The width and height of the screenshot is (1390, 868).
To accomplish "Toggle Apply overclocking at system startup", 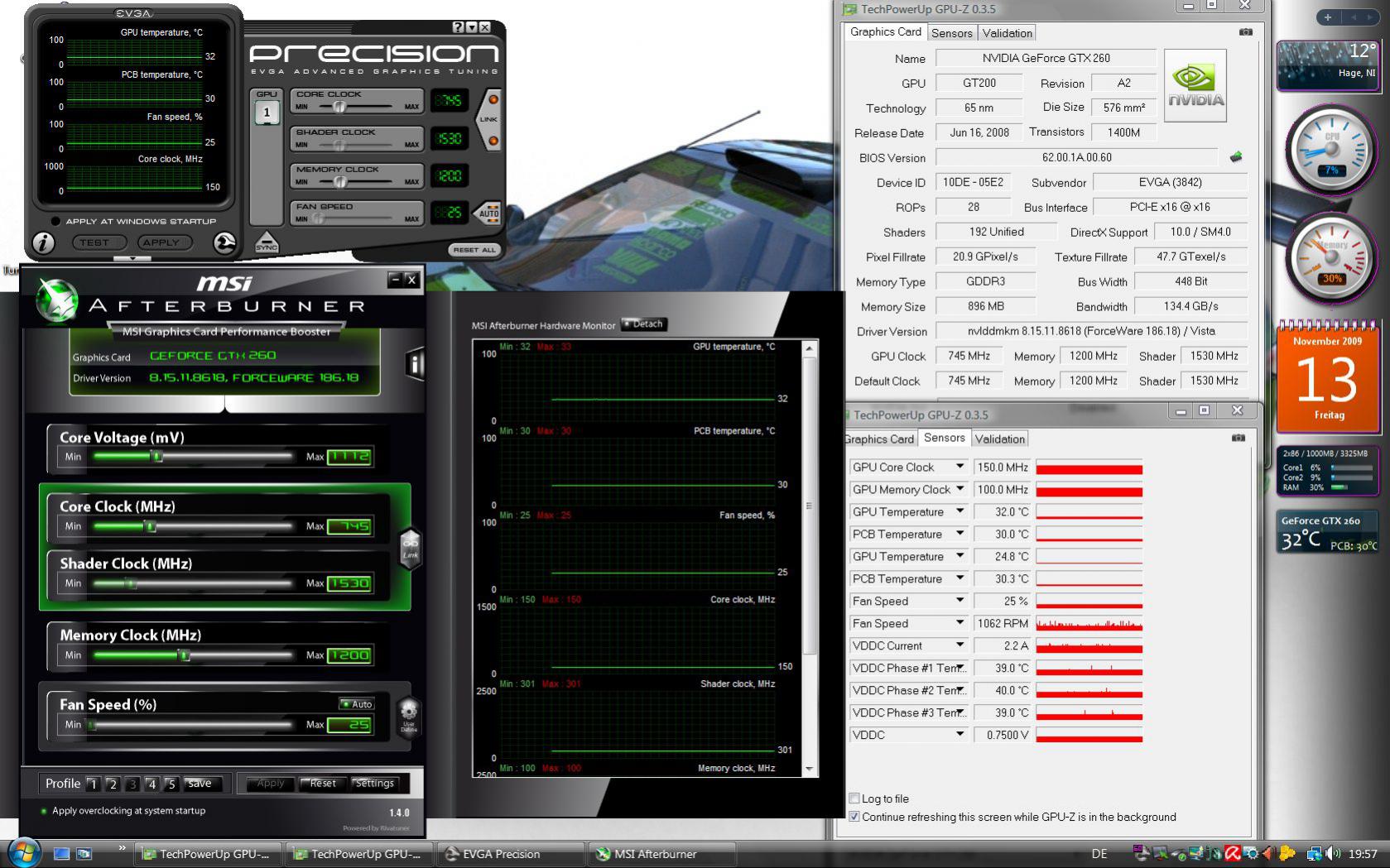I will pyautogui.click(x=44, y=811).
